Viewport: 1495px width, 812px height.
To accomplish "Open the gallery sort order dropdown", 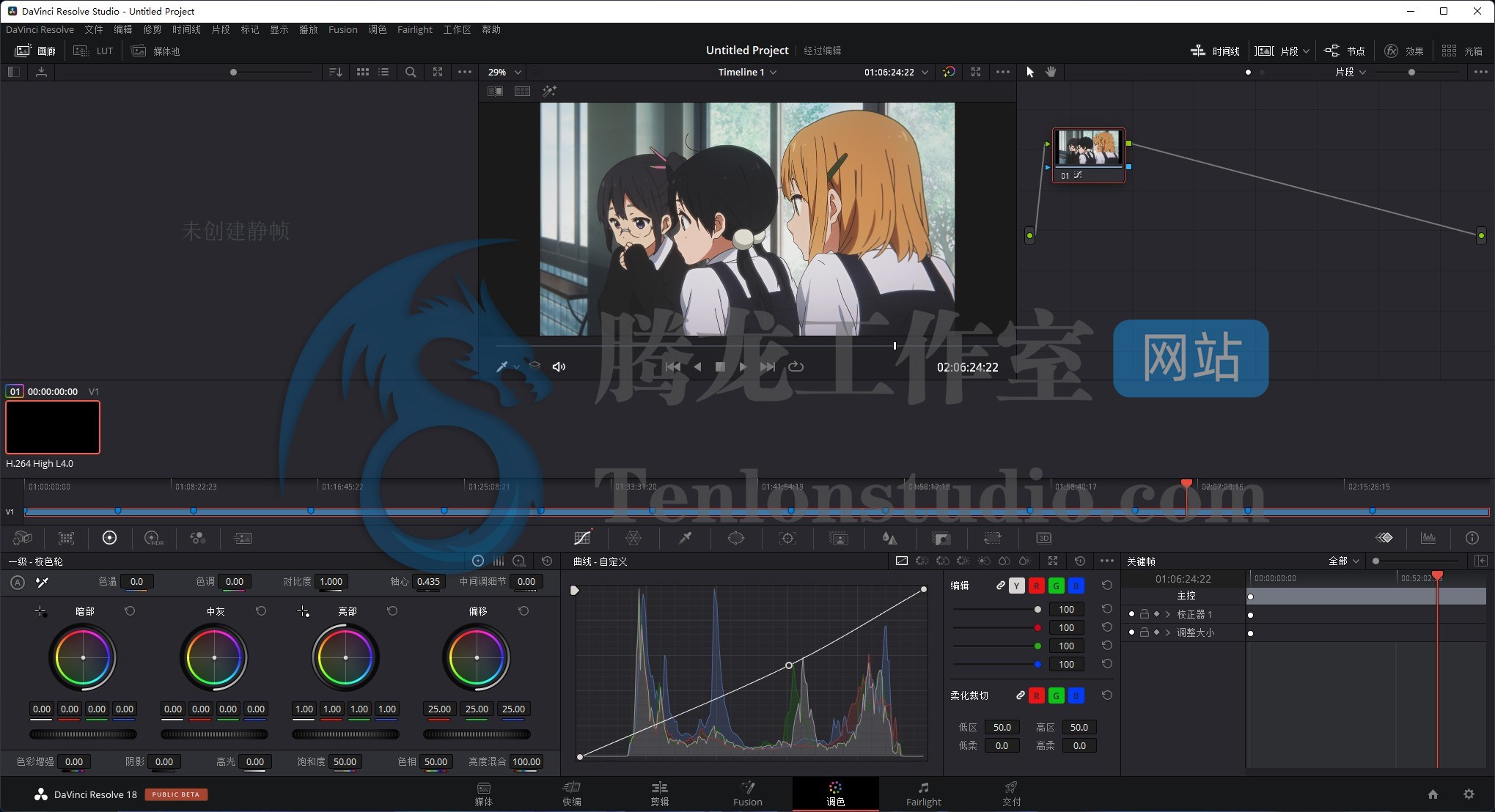I will point(336,72).
